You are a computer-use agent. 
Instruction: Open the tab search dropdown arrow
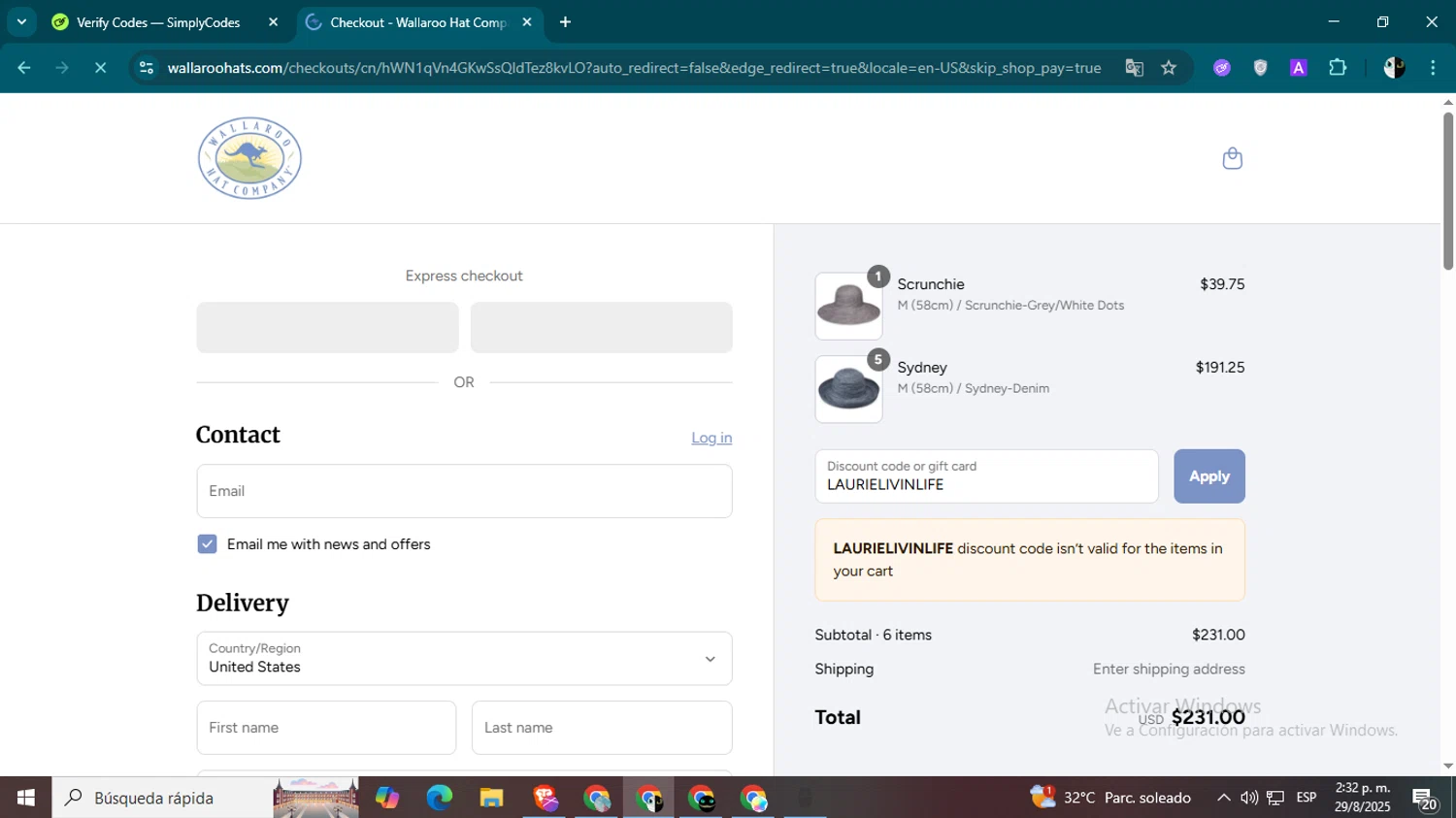click(x=21, y=21)
